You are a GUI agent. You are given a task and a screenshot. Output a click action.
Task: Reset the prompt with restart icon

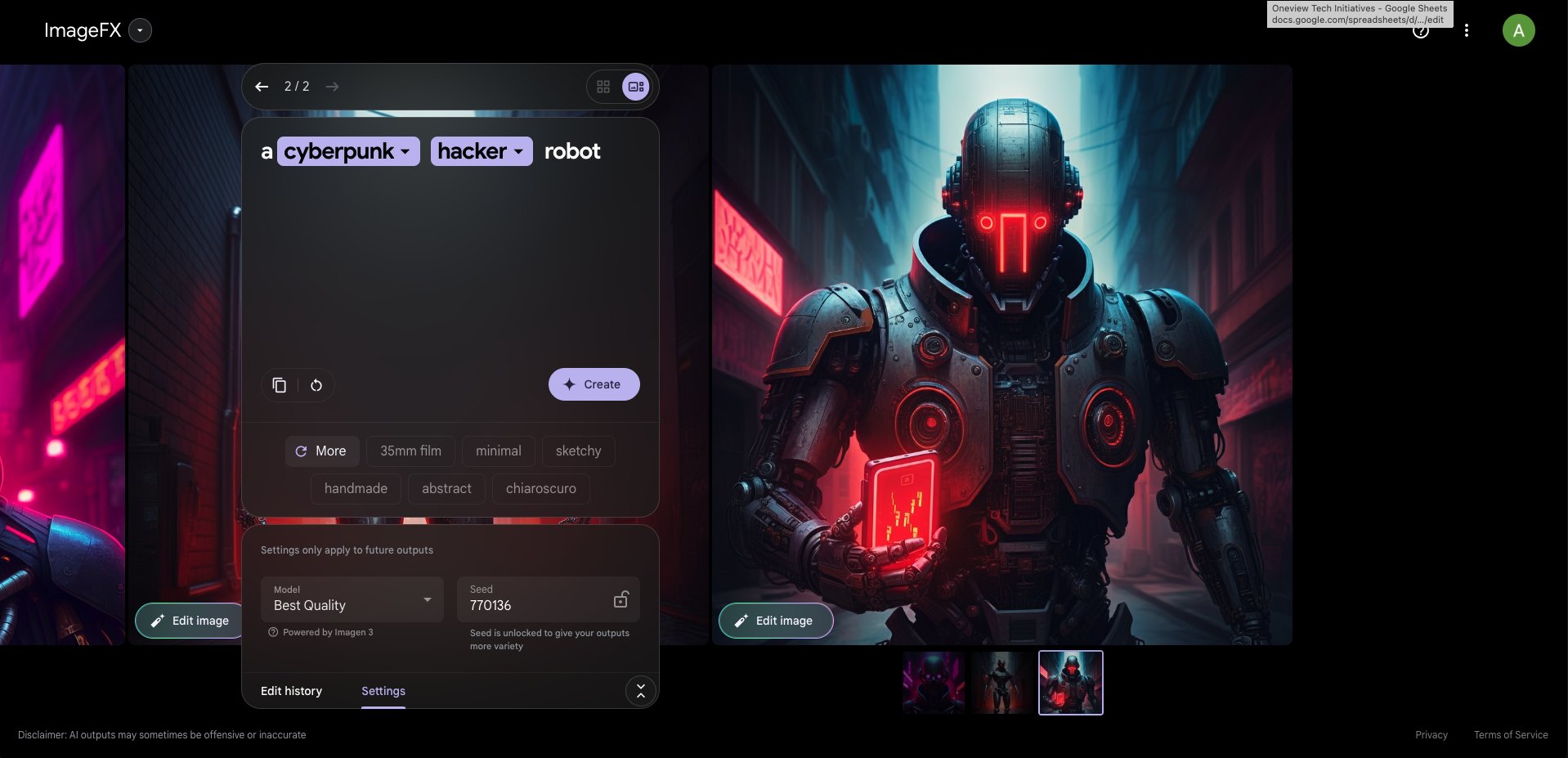316,385
